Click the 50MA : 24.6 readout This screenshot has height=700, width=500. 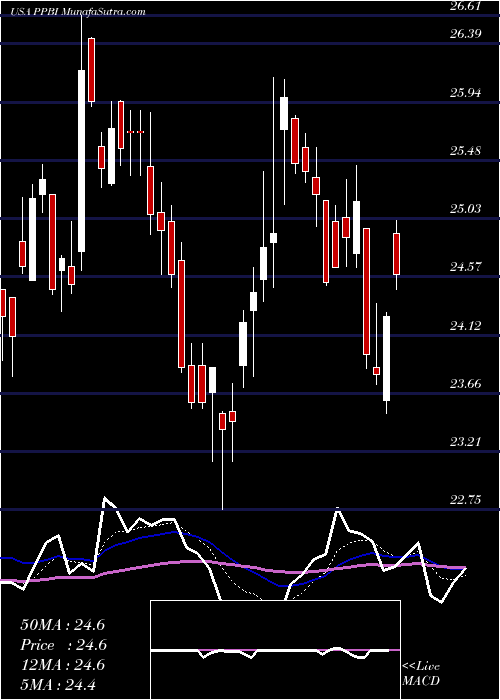coord(62,625)
